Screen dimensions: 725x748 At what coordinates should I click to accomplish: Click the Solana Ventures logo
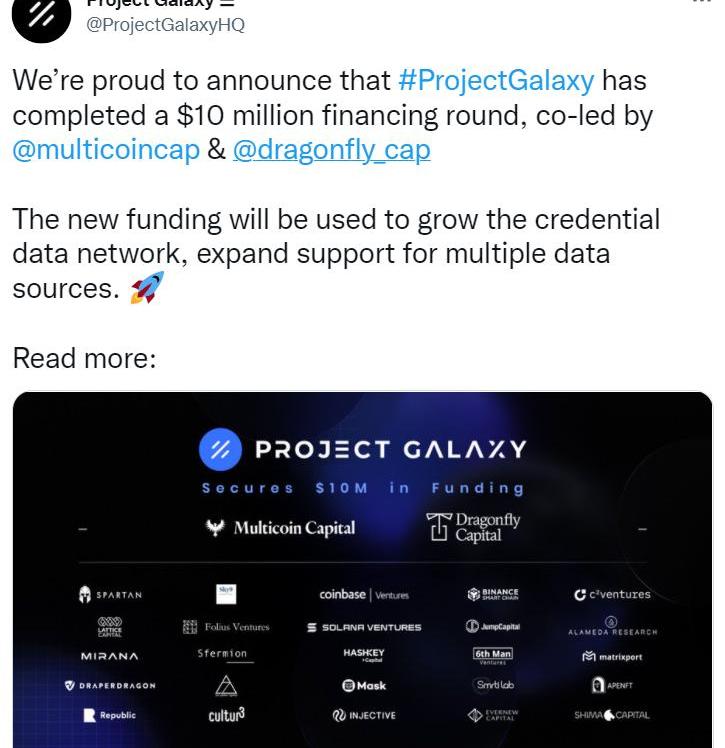(x=364, y=627)
